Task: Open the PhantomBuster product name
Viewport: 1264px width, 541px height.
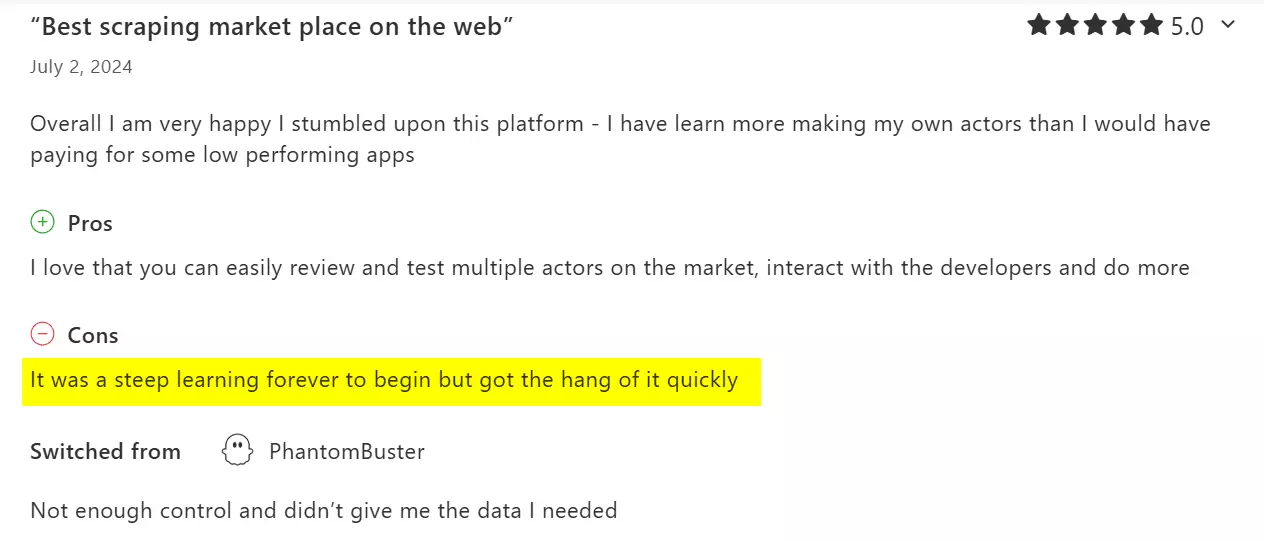Action: coord(347,452)
